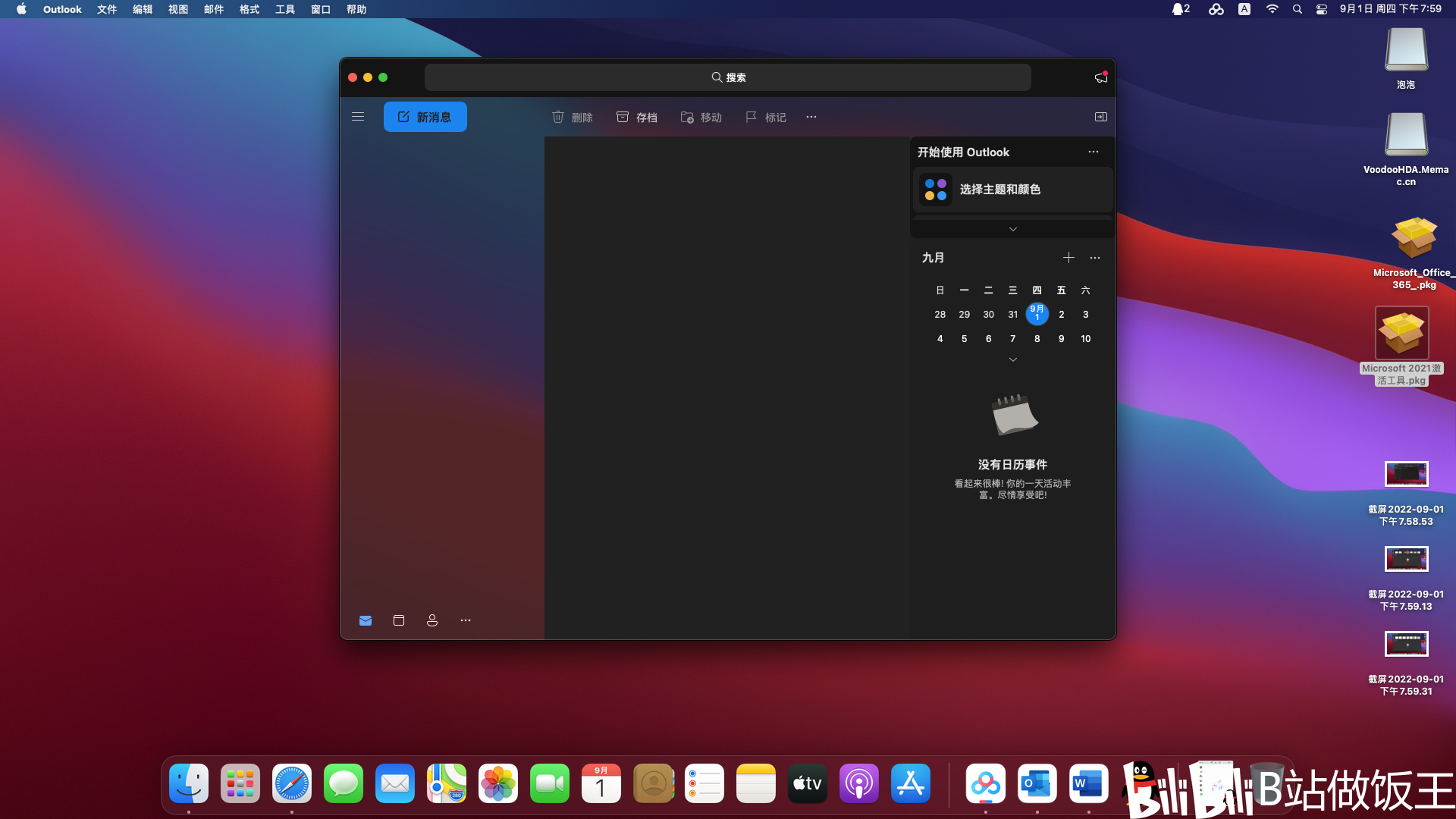Viewport: 1456px width, 819px height.
Task: Open more options for 开始使用 Outlook
Action: (x=1094, y=152)
